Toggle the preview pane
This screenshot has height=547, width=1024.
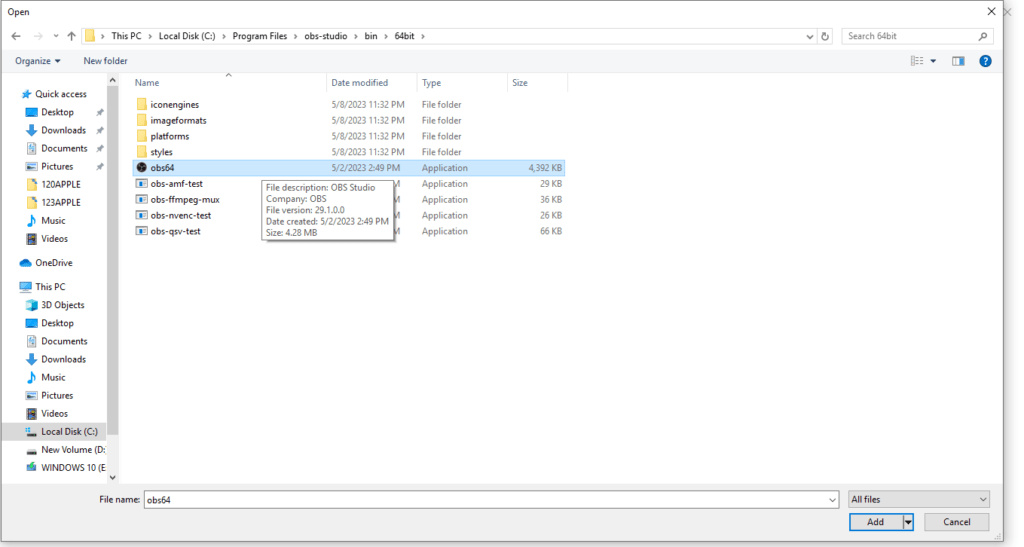pos(958,61)
